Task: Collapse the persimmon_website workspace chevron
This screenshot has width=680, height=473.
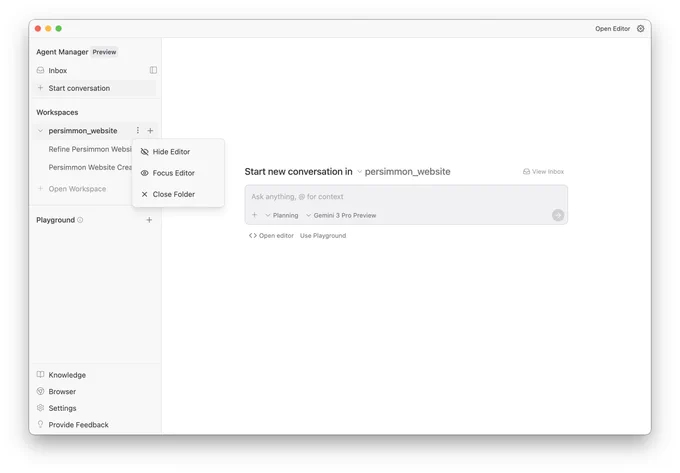Action: point(40,130)
